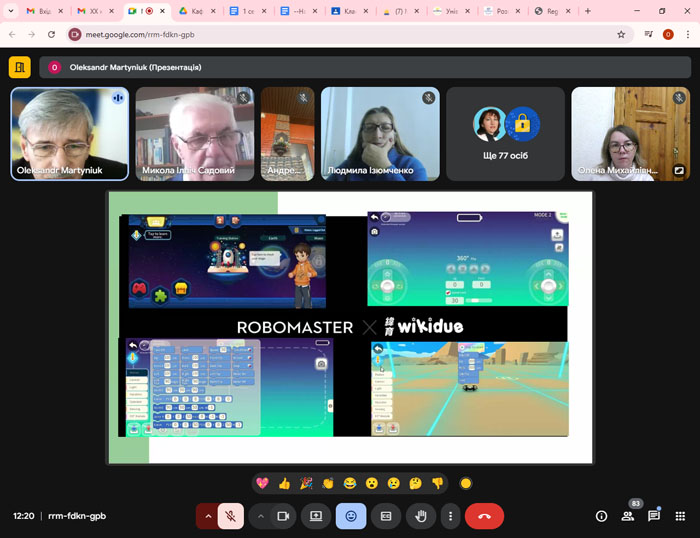700x538 pixels.
Task: Open chat with everyone panel
Action: pyautogui.click(x=654, y=516)
